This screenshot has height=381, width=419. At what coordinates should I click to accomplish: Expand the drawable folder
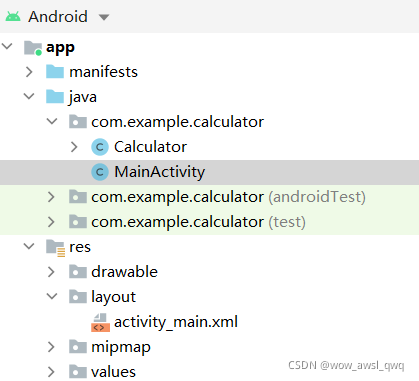tap(51, 272)
